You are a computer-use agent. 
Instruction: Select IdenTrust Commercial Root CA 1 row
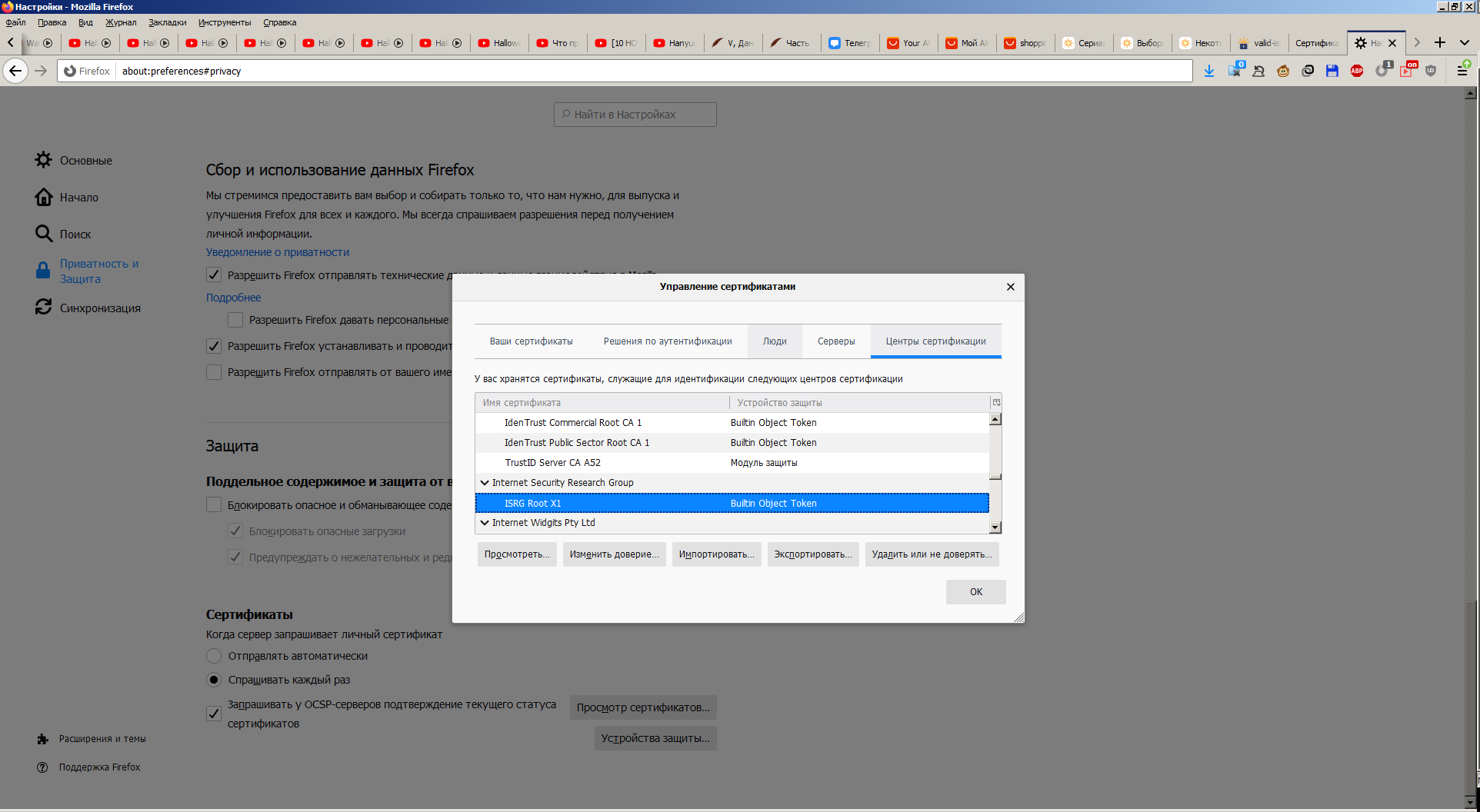(732, 423)
